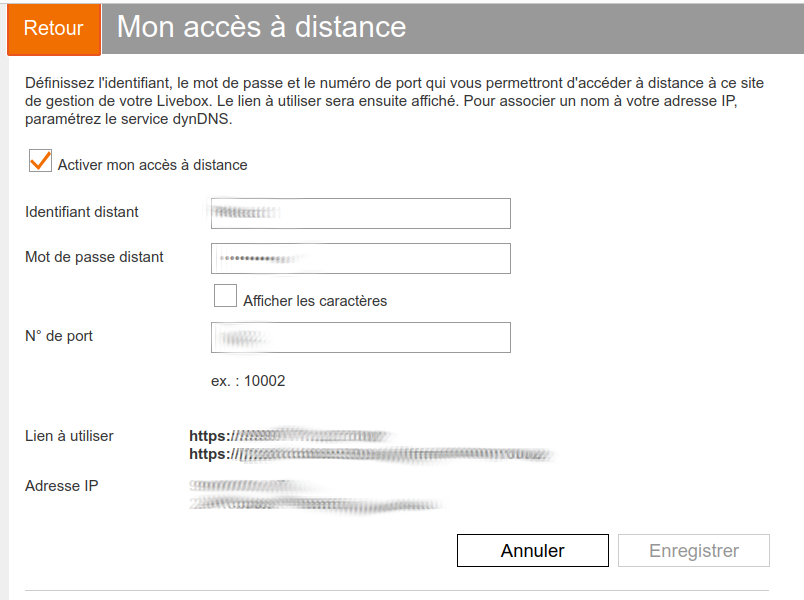The height and width of the screenshot is (600, 804).
Task: Click the Lien à utiliser label
Action: coord(68,435)
